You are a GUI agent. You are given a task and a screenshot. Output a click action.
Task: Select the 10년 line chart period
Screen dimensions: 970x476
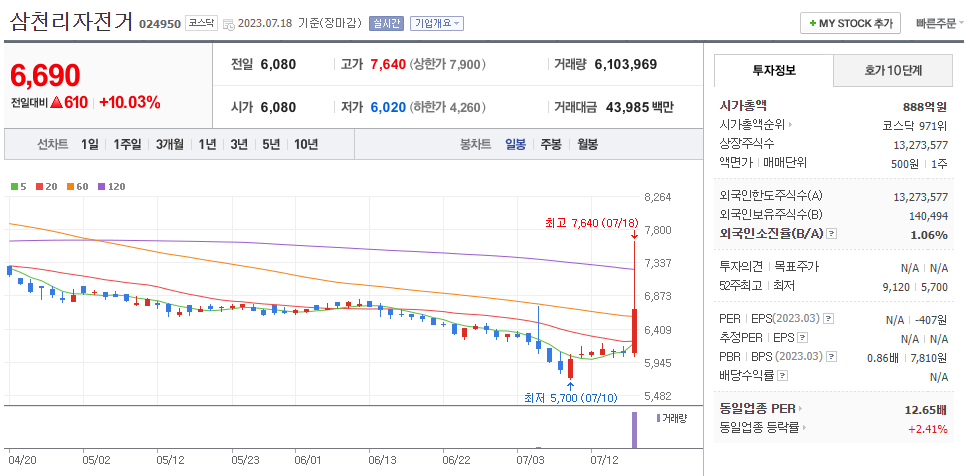306,145
